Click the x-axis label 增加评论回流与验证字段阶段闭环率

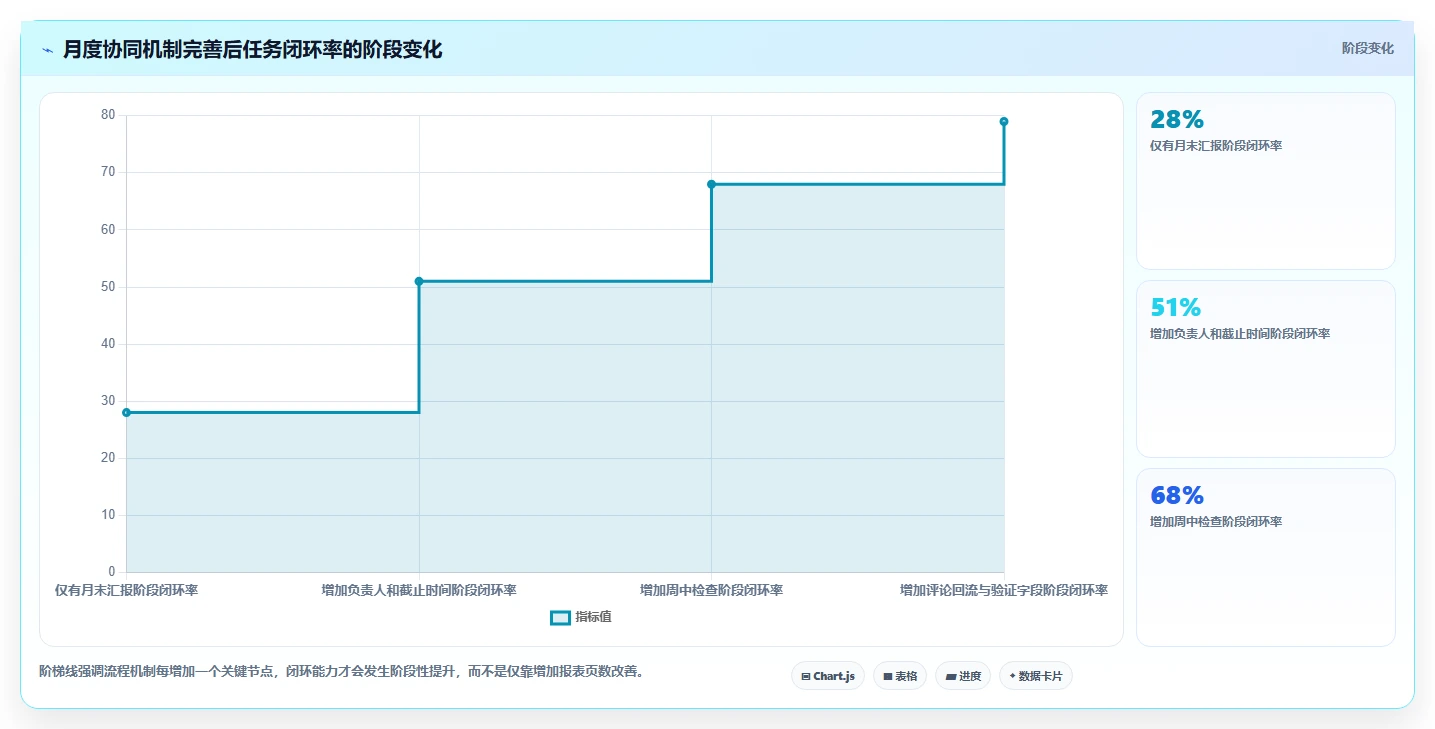point(1004,590)
